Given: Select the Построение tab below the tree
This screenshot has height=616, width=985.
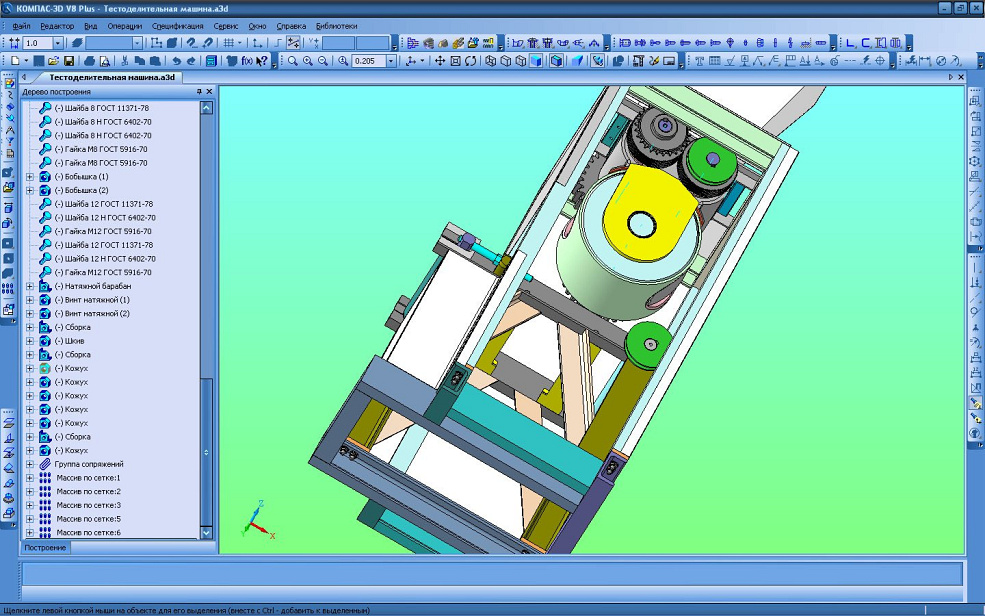Looking at the screenshot, I should click(x=45, y=548).
